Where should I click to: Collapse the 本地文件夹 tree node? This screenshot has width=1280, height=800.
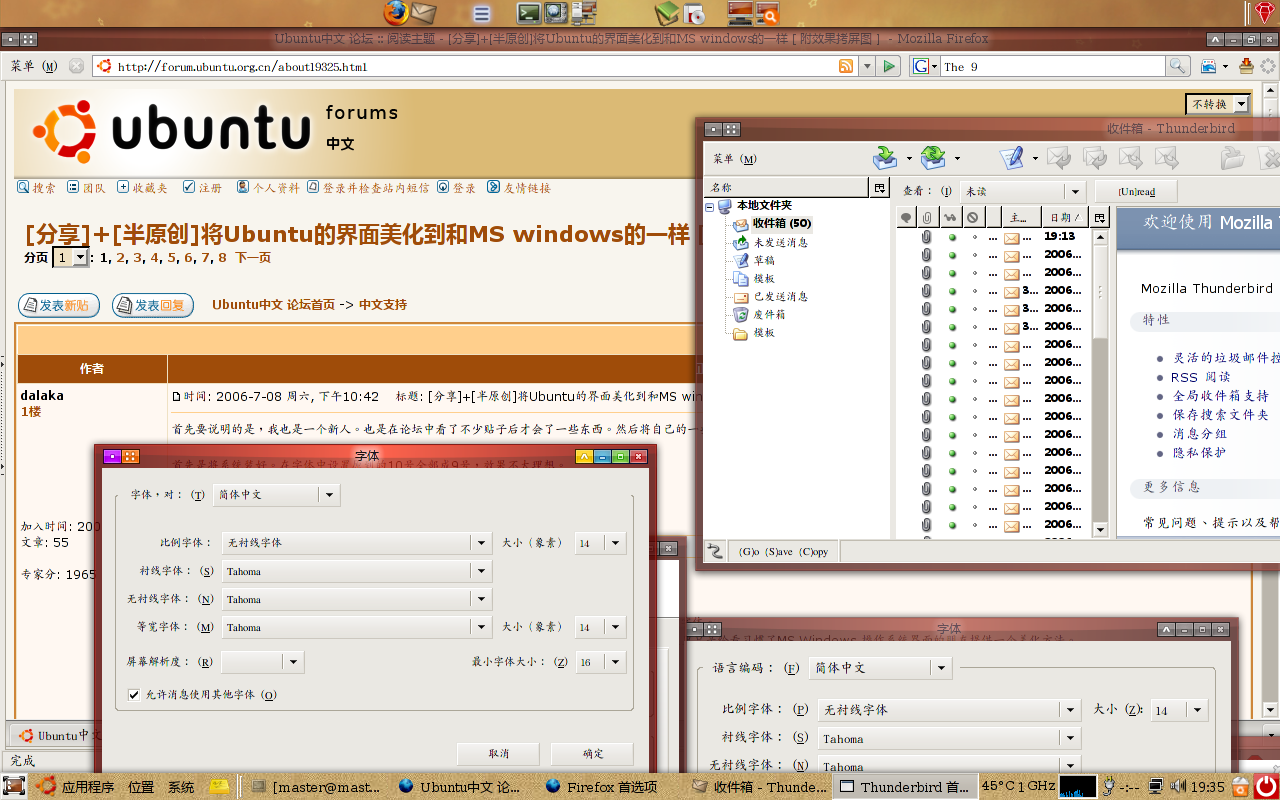click(710, 206)
